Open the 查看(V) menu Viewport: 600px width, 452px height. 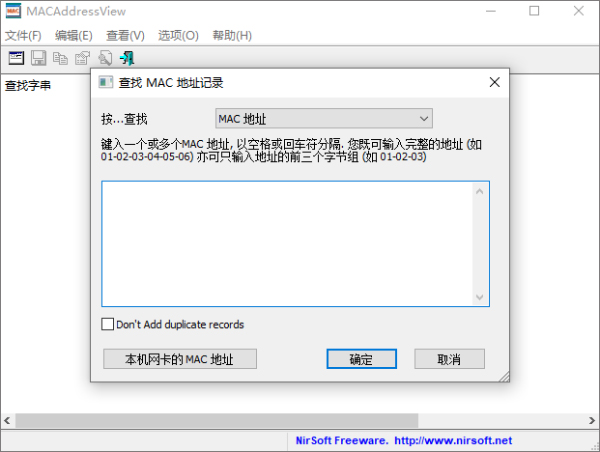126,36
